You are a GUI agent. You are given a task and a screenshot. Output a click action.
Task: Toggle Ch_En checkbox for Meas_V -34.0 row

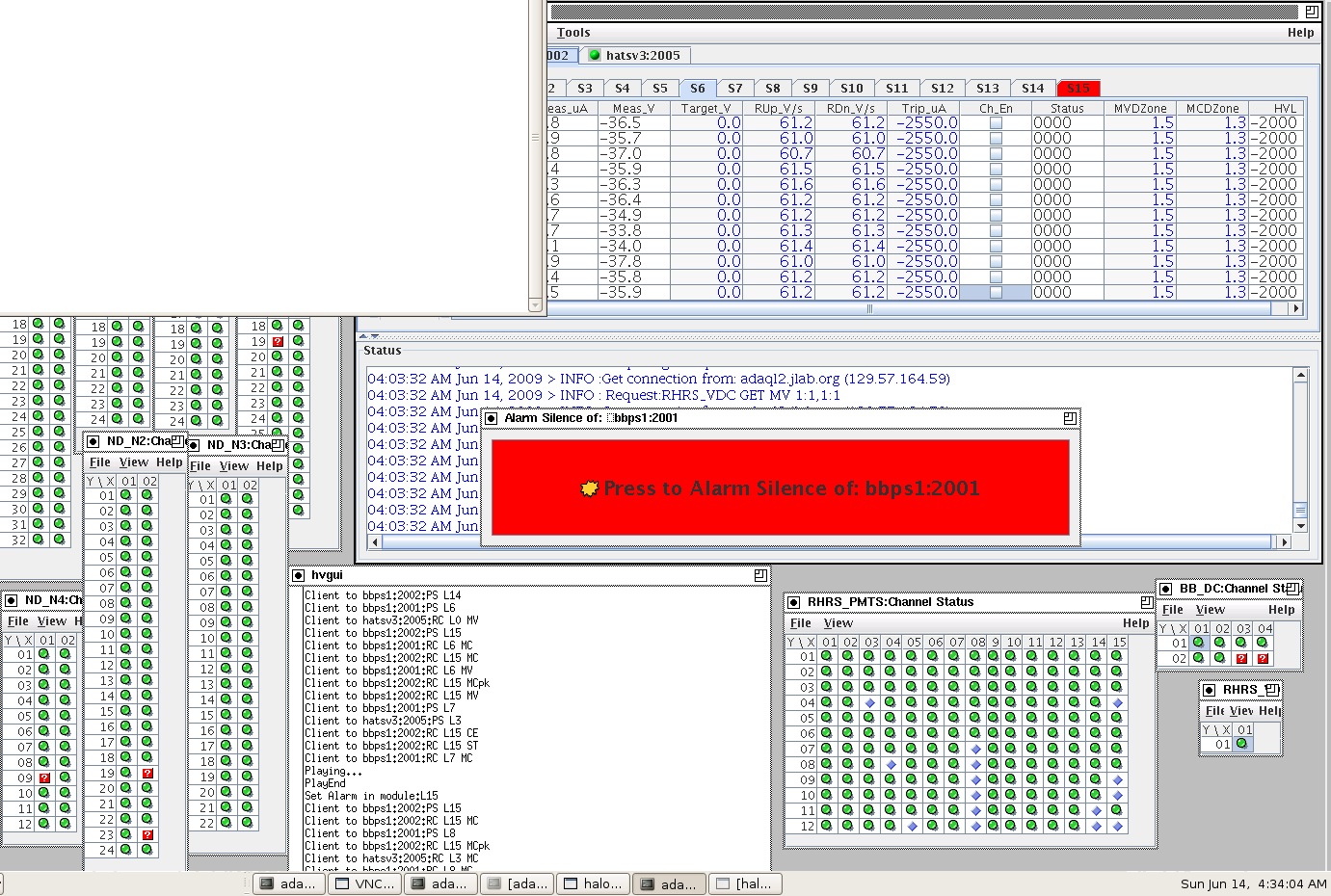point(996,247)
